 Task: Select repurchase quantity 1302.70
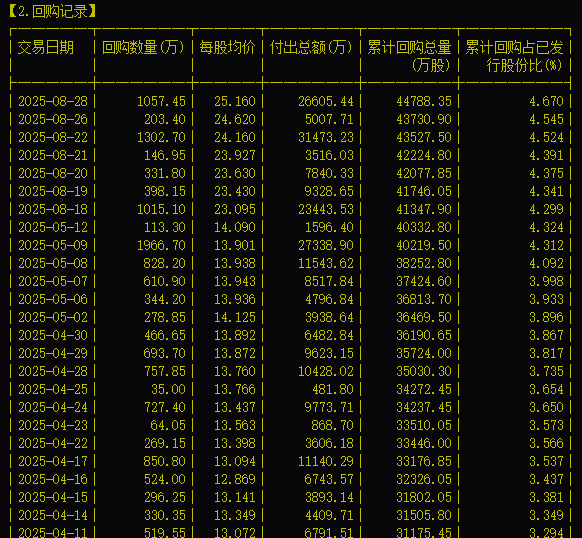tap(161, 137)
